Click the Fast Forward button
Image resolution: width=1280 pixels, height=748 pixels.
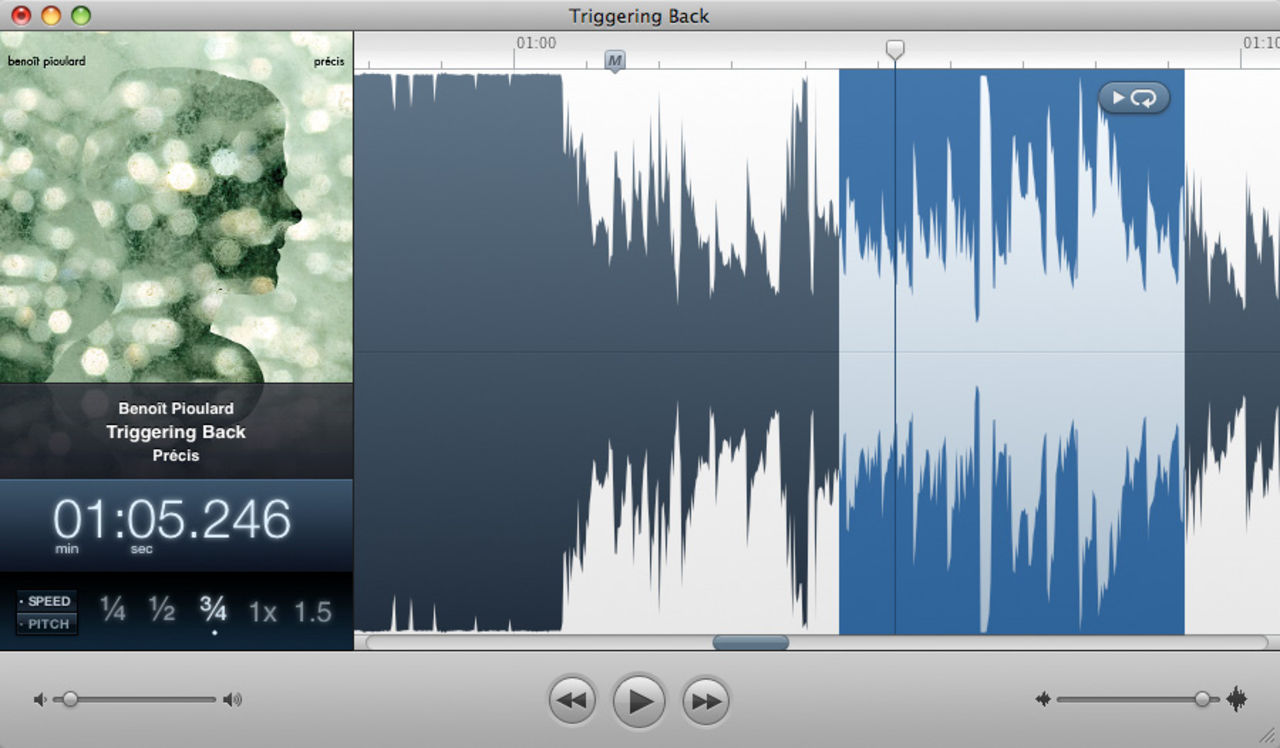706,701
